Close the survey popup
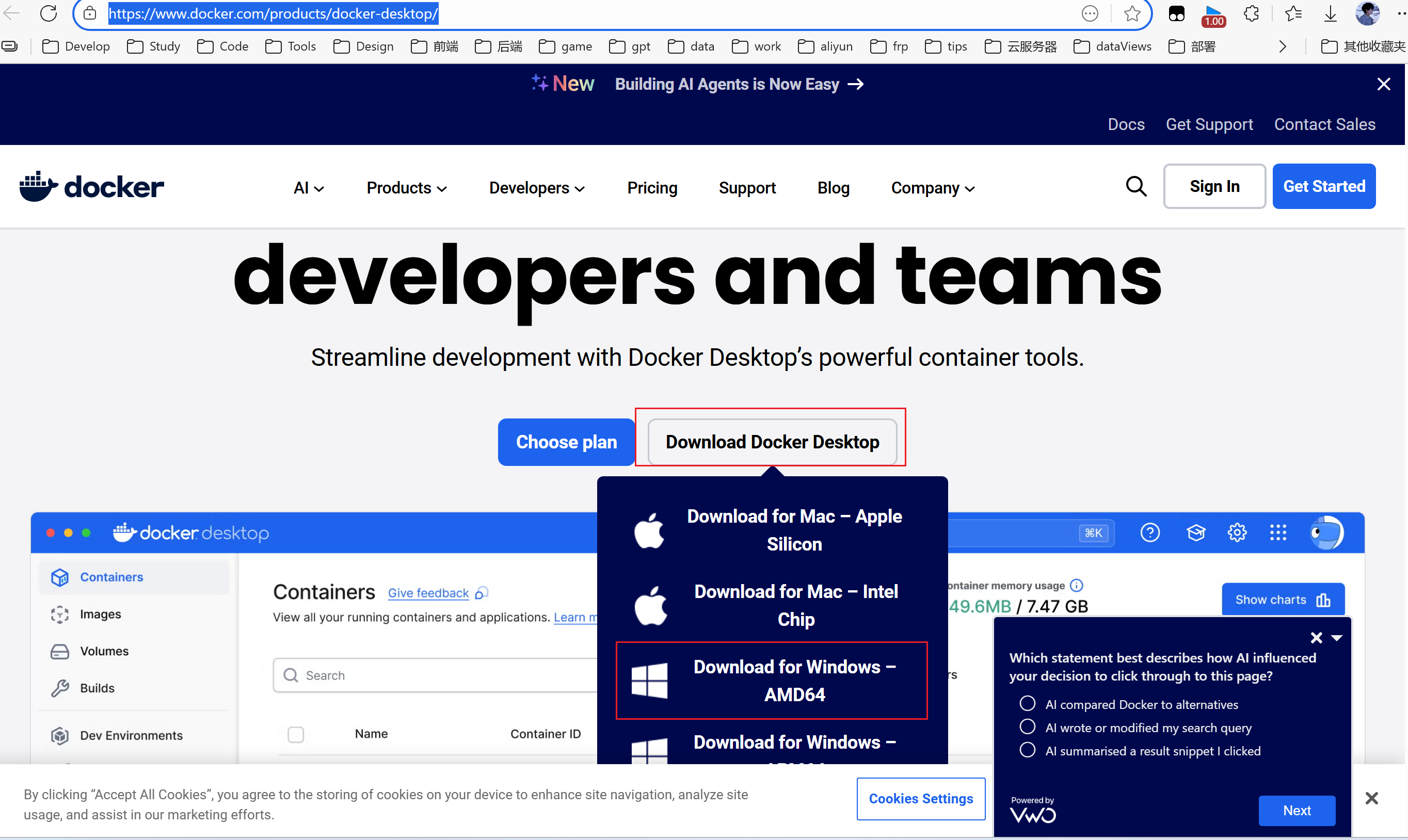1408x840 pixels. click(1316, 638)
